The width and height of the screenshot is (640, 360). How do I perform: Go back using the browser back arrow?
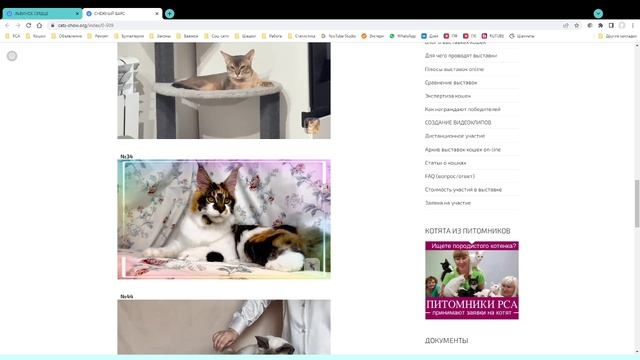[7, 25]
